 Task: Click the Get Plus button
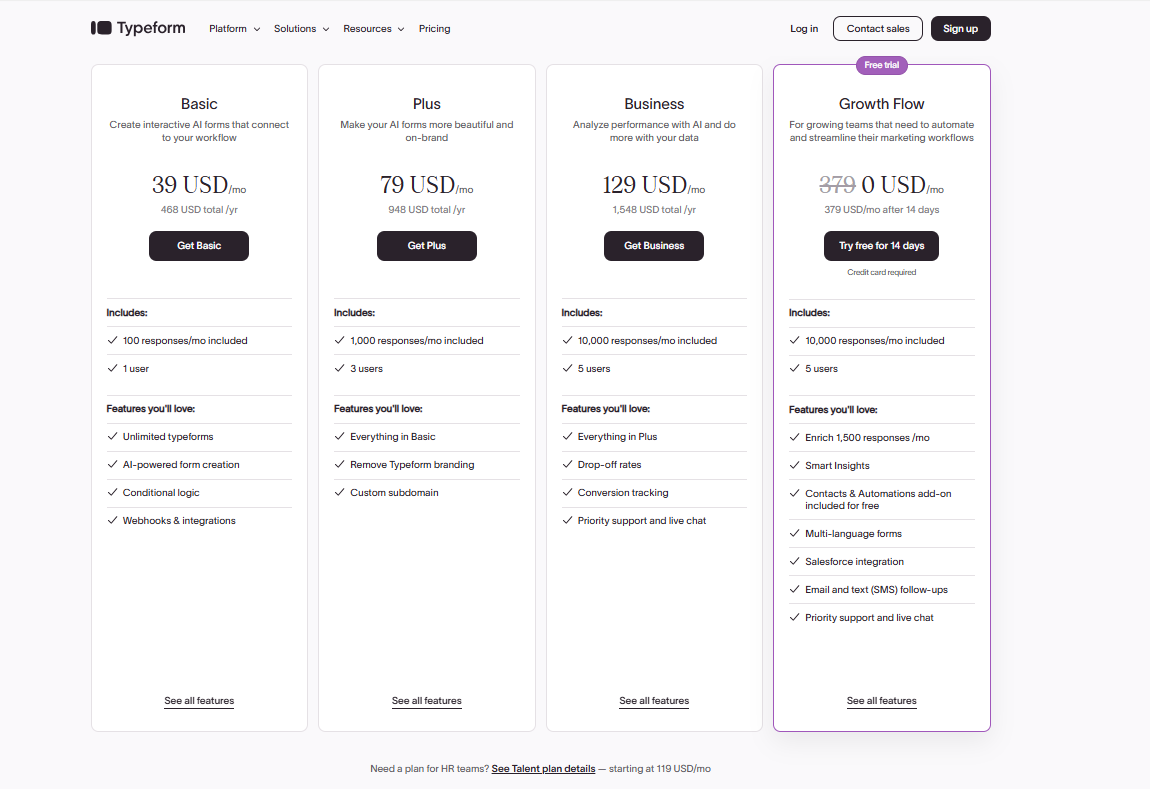point(427,246)
